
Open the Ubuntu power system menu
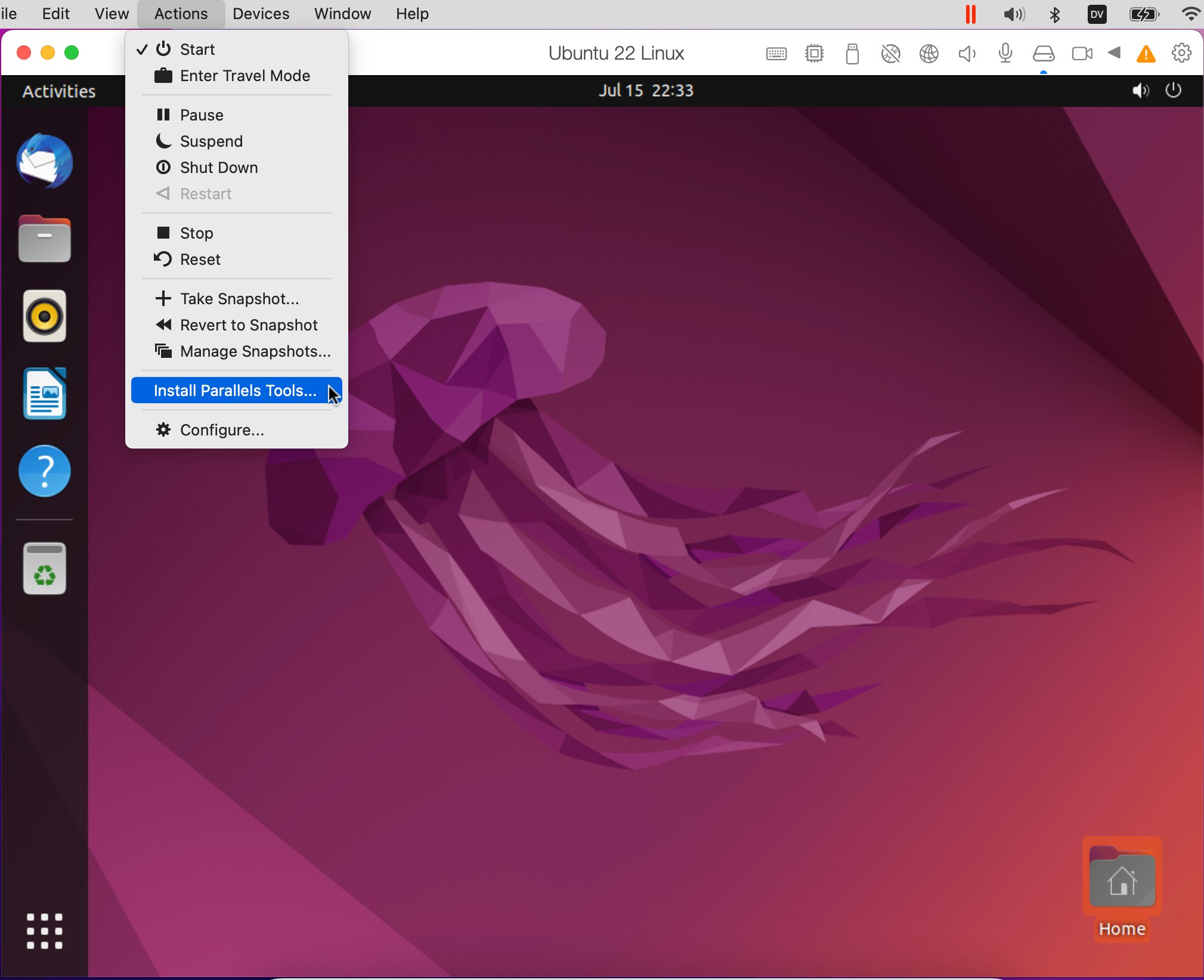point(1173,91)
